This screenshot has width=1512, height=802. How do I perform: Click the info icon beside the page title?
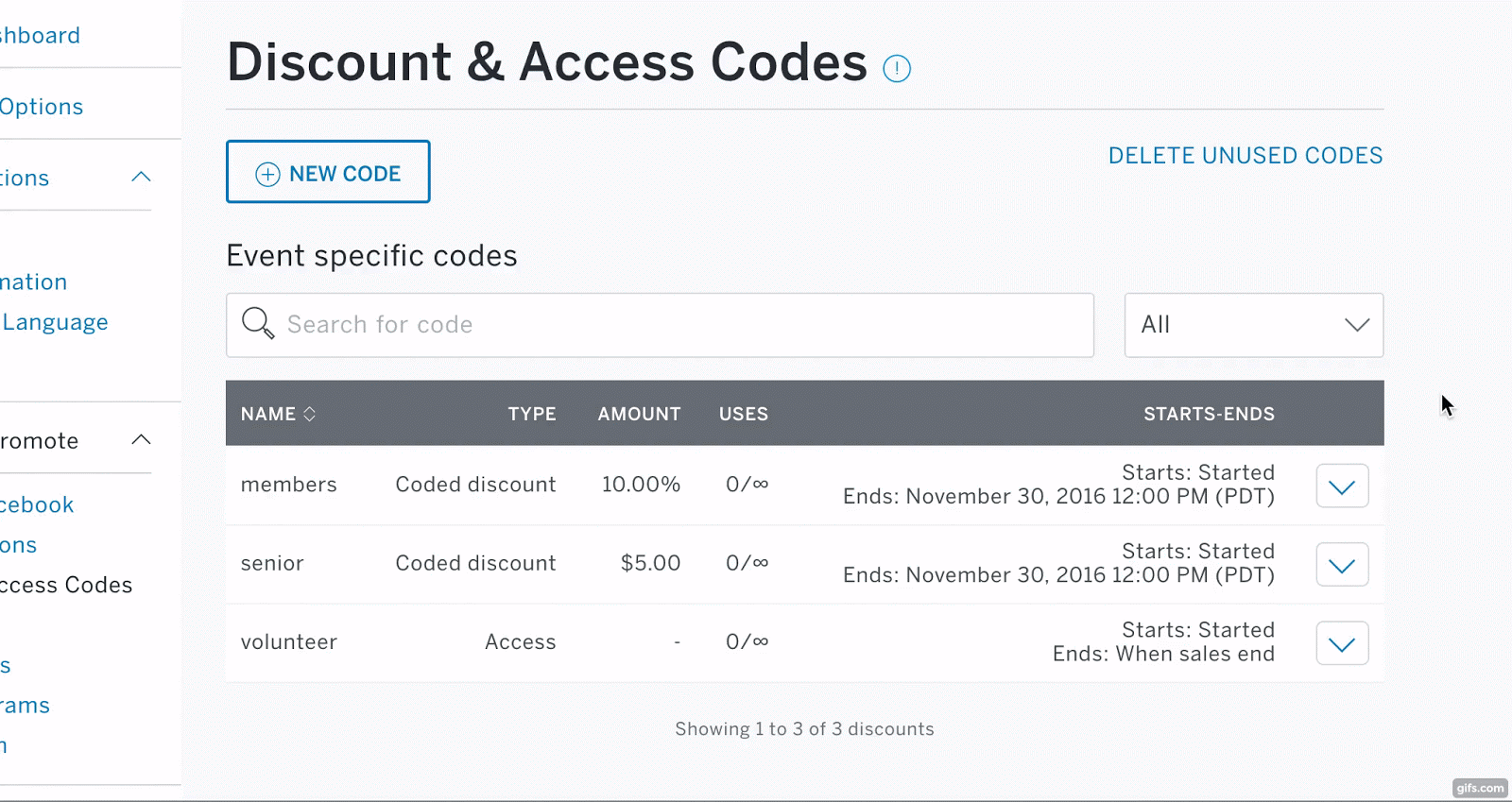(x=896, y=69)
